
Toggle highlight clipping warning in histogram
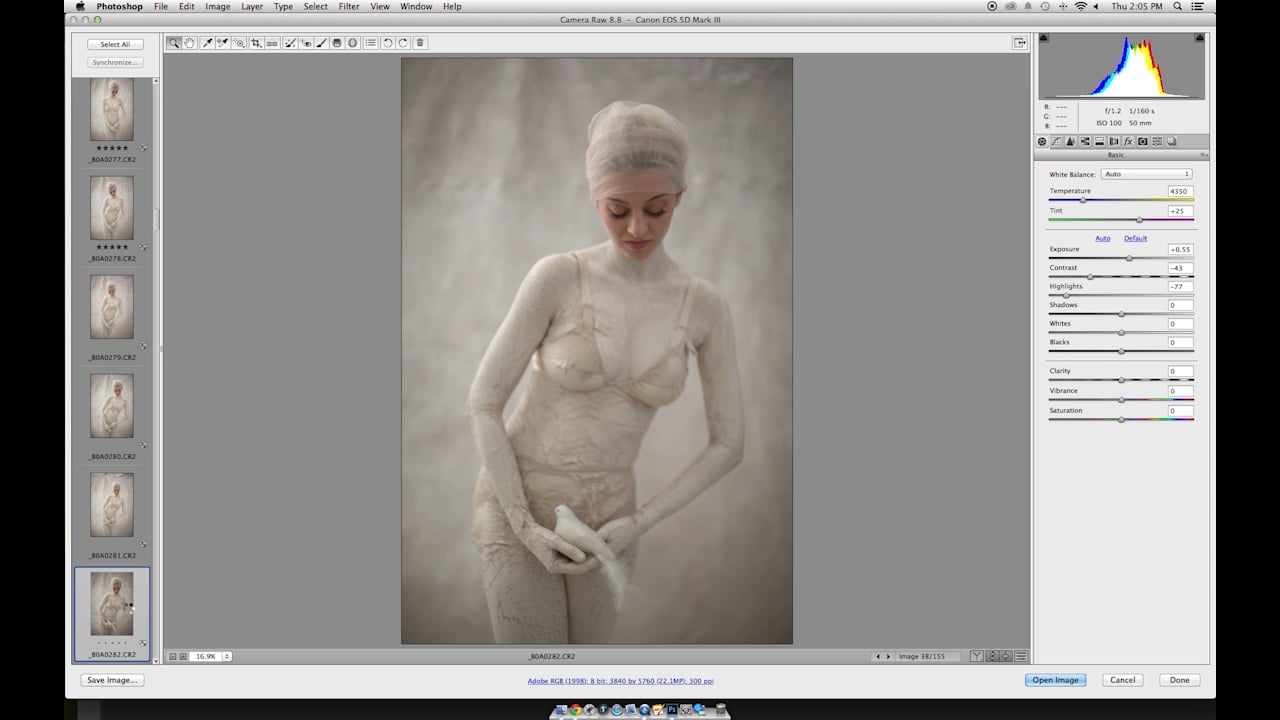coord(1199,38)
